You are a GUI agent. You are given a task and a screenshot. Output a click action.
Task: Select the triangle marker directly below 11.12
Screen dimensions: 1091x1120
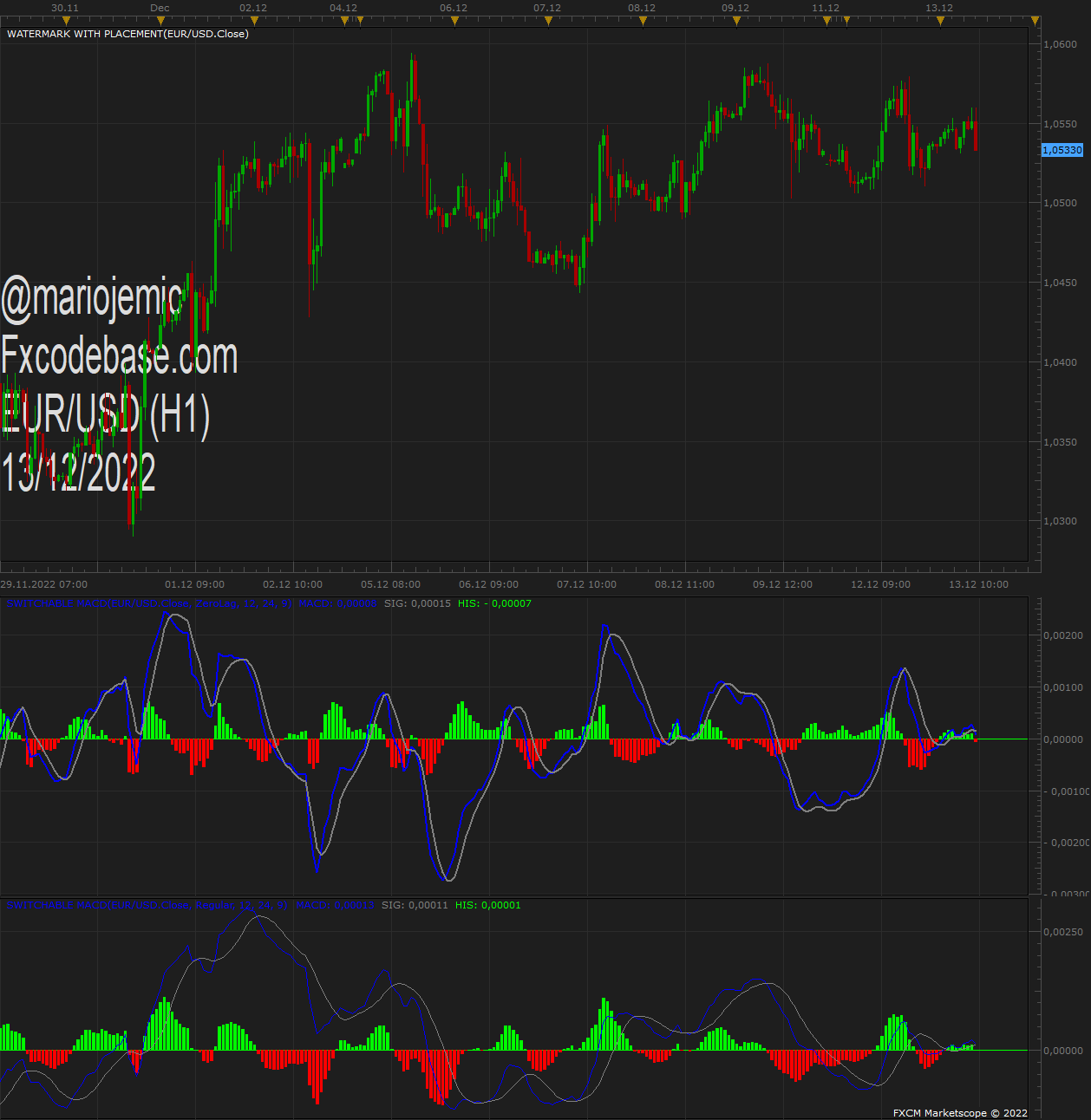tap(826, 21)
